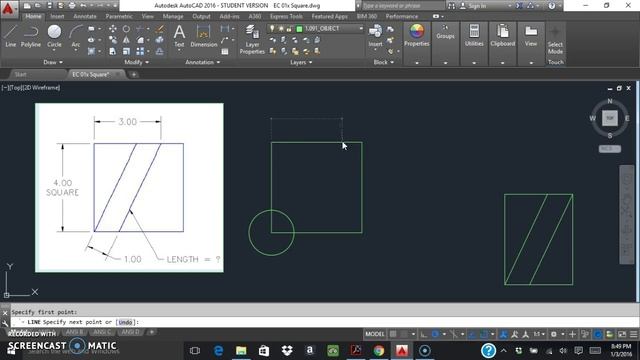Choose the Rotate tool in Modify panel

(x=127, y=29)
